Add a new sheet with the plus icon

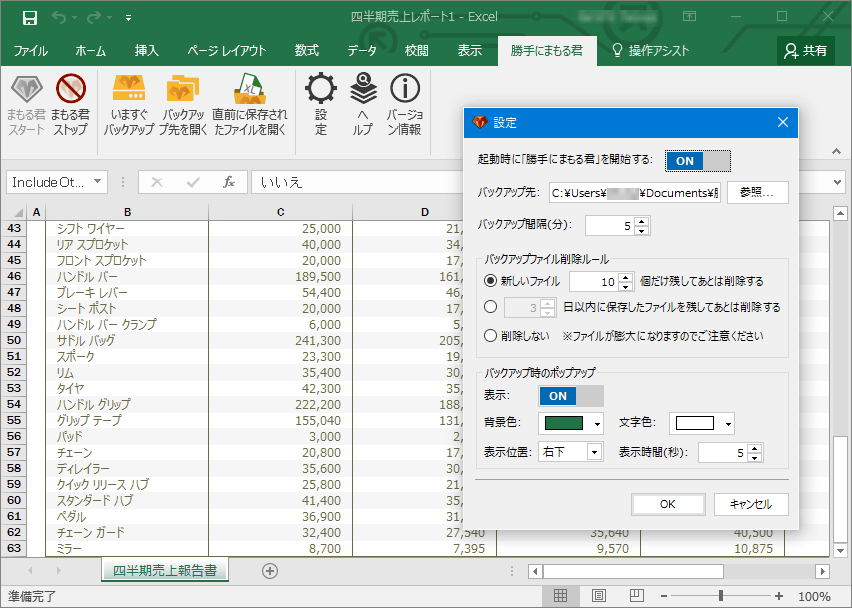pyautogui.click(x=270, y=571)
